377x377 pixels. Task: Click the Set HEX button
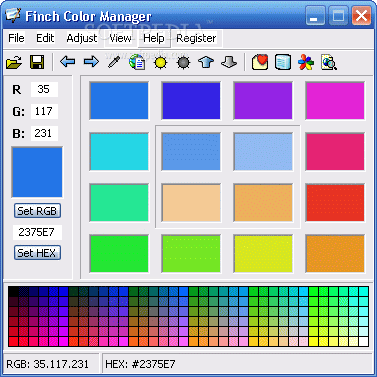37,253
